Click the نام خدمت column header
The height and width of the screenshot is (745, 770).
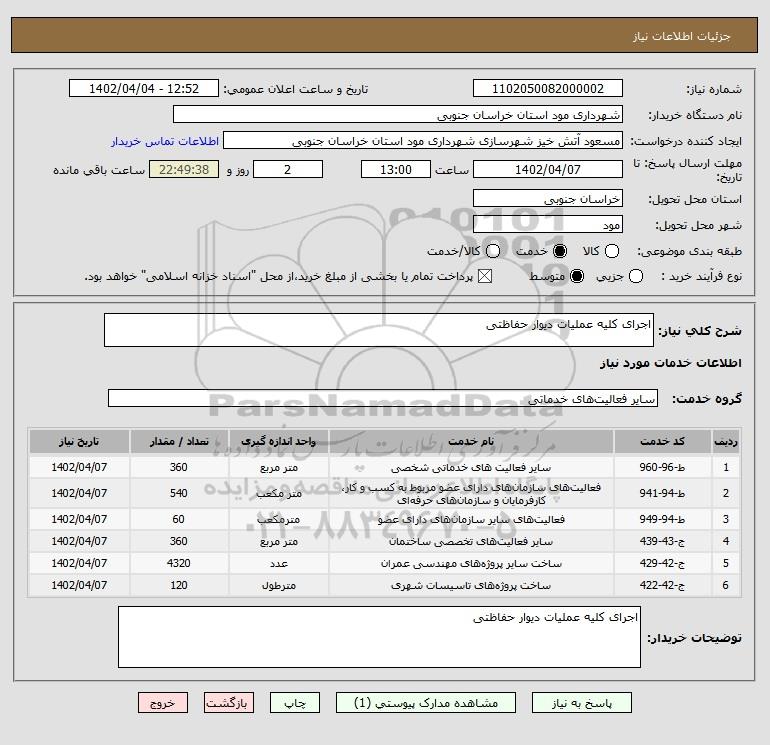pos(471,441)
